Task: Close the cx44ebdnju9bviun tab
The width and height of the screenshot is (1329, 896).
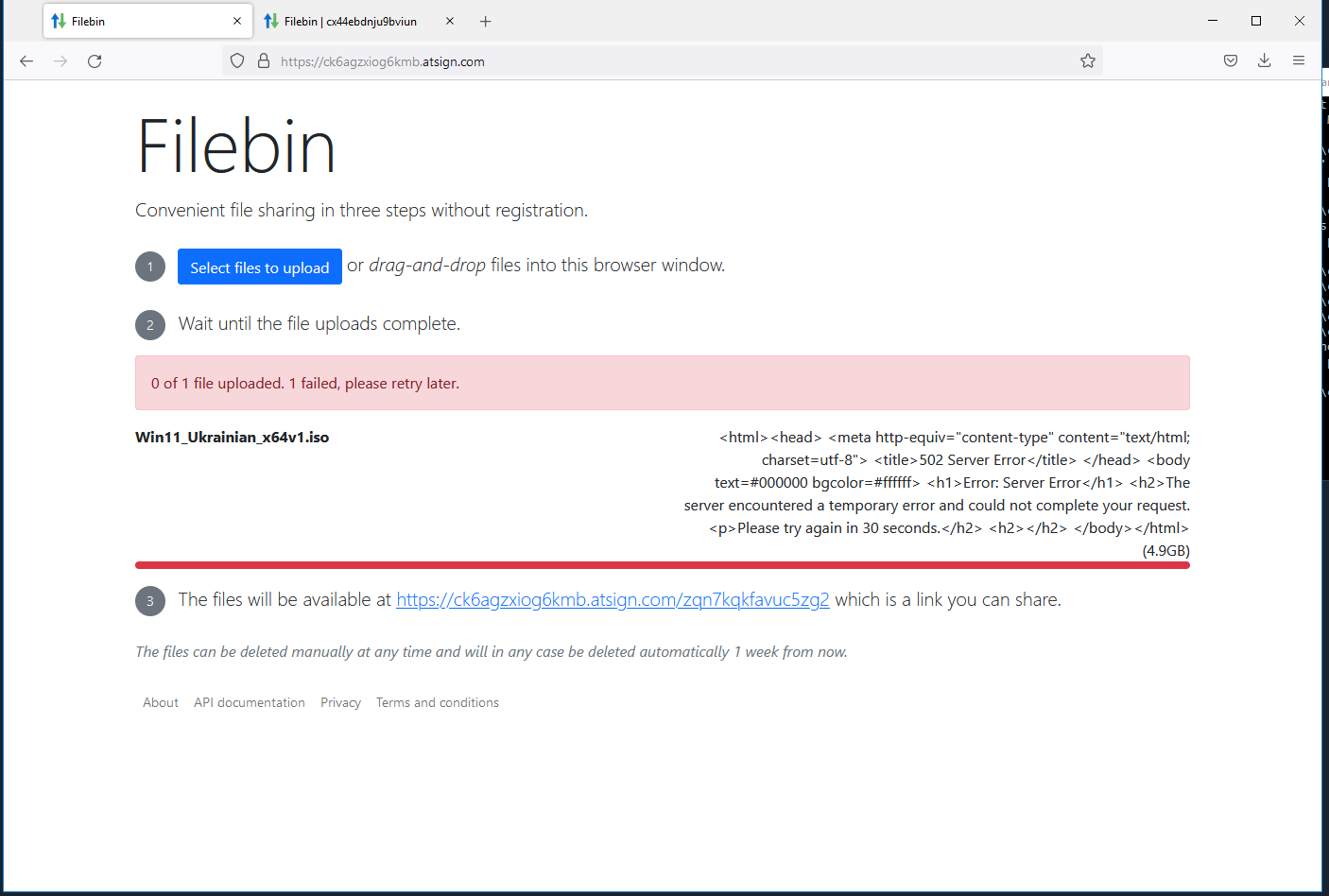Action: tap(450, 21)
